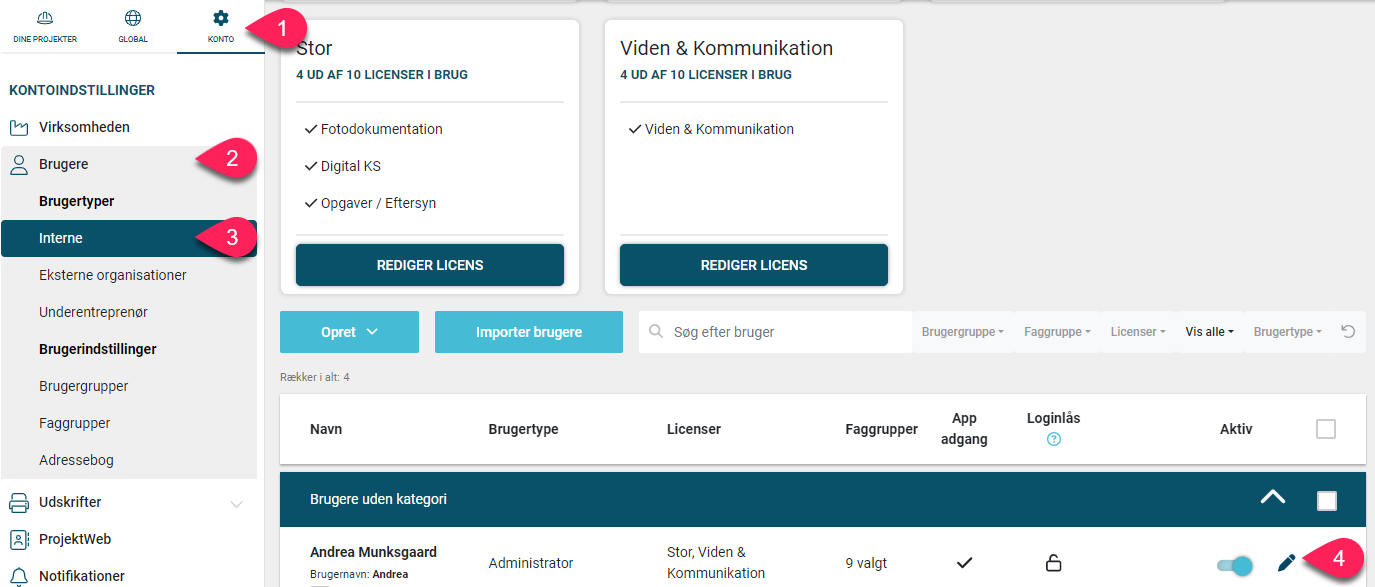The height and width of the screenshot is (587, 1375).
Task: Open Notifikationer bell icon in sidebar
Action: [x=19, y=576]
